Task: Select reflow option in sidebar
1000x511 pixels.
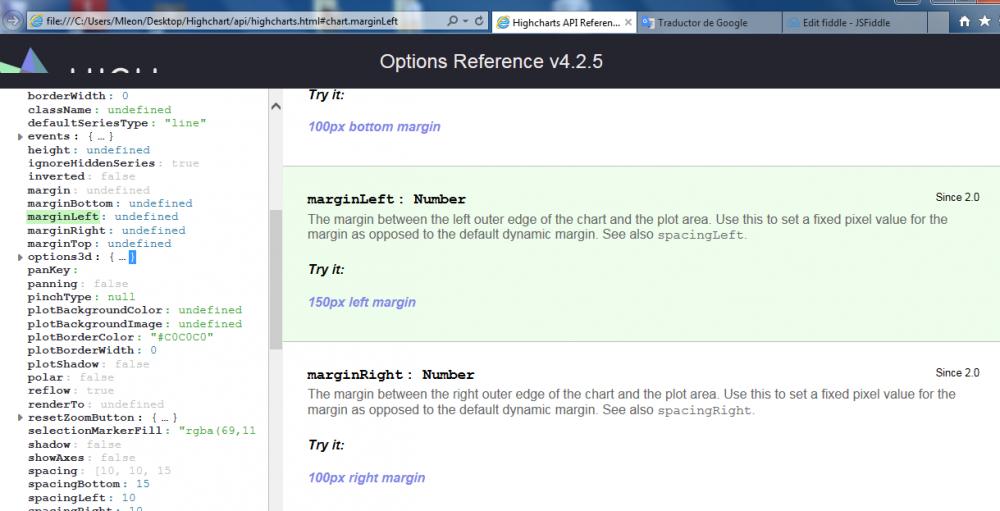Action: coord(48,391)
